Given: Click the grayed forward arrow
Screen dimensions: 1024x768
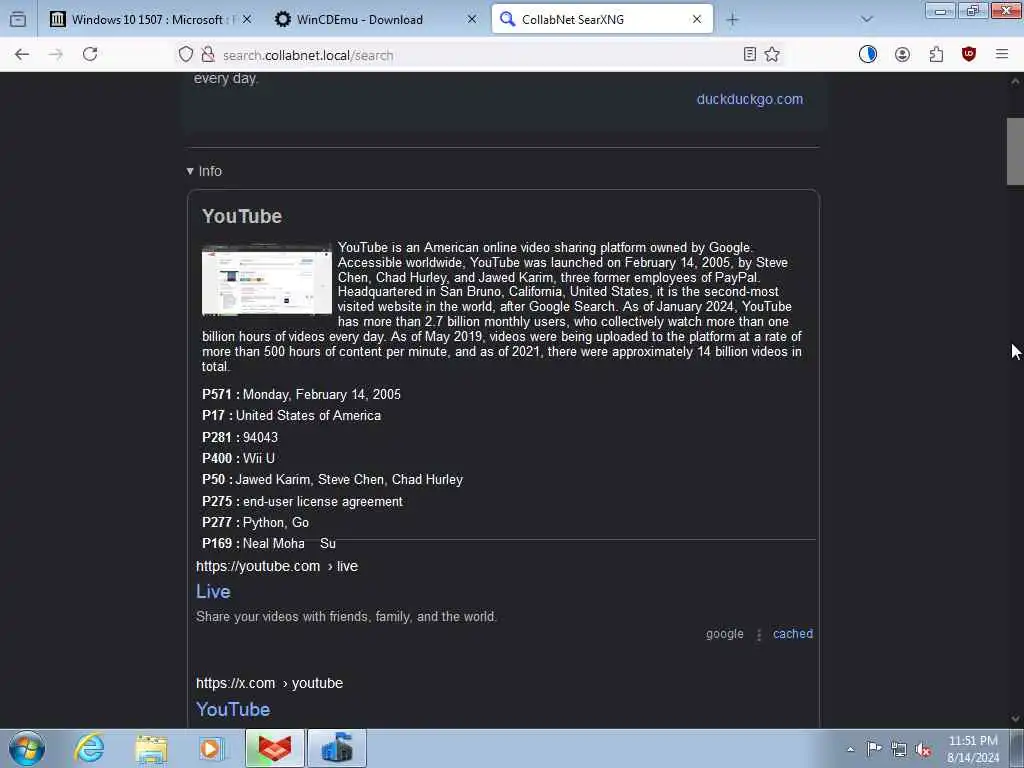Looking at the screenshot, I should pos(56,55).
